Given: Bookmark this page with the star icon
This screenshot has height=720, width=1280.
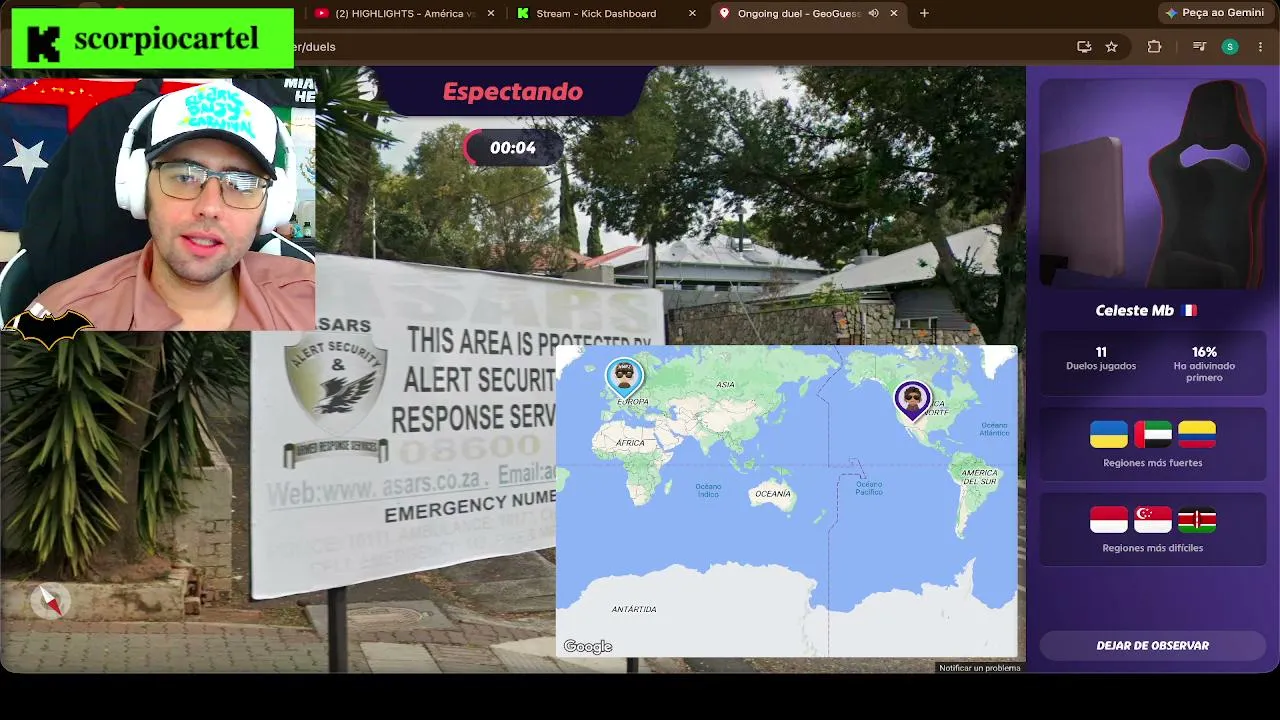Looking at the screenshot, I should [x=1111, y=47].
